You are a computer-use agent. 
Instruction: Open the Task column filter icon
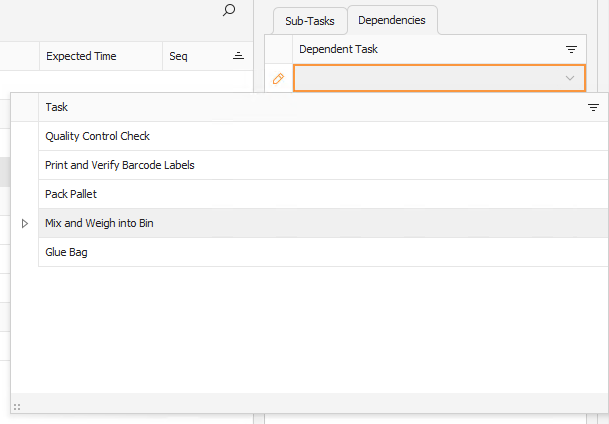(593, 107)
